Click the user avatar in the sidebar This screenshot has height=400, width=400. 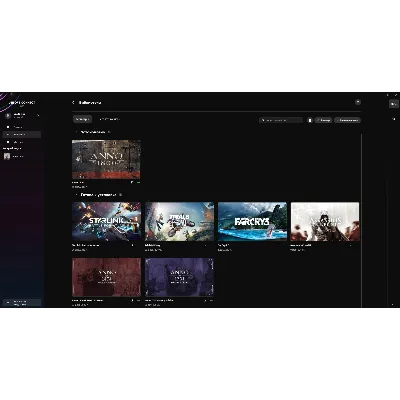tap(8, 116)
